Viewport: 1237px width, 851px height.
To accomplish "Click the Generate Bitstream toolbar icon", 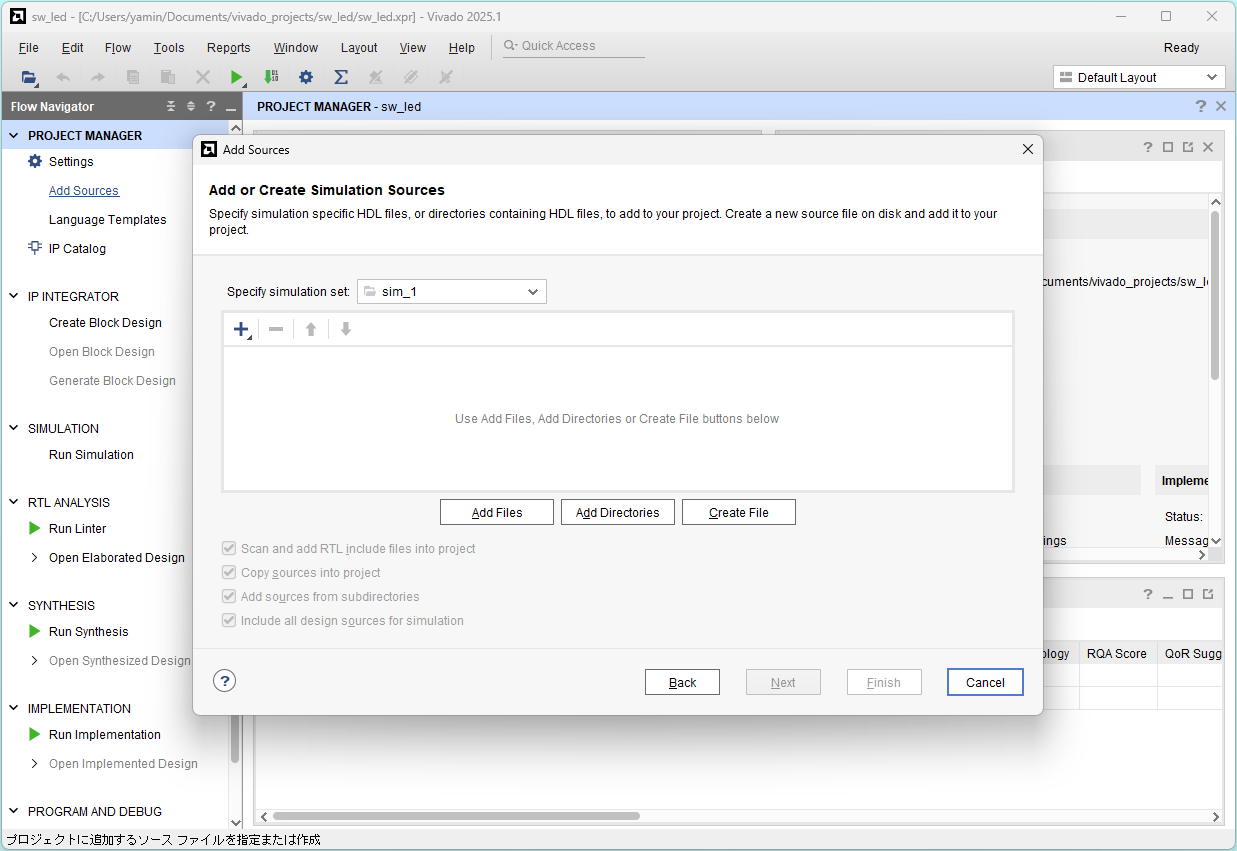I will coord(271,77).
